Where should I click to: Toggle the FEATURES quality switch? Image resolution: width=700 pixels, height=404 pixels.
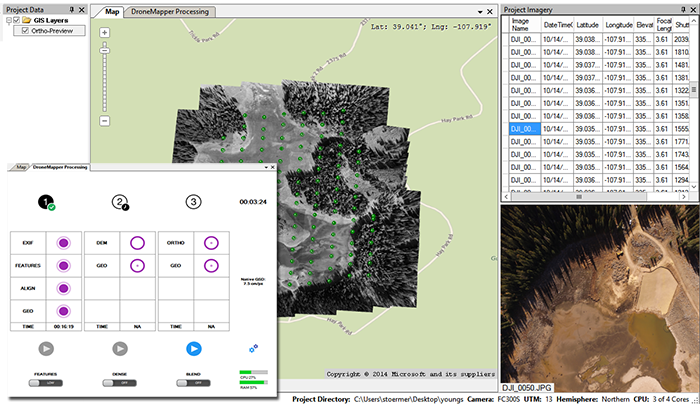pyautogui.click(x=46, y=383)
